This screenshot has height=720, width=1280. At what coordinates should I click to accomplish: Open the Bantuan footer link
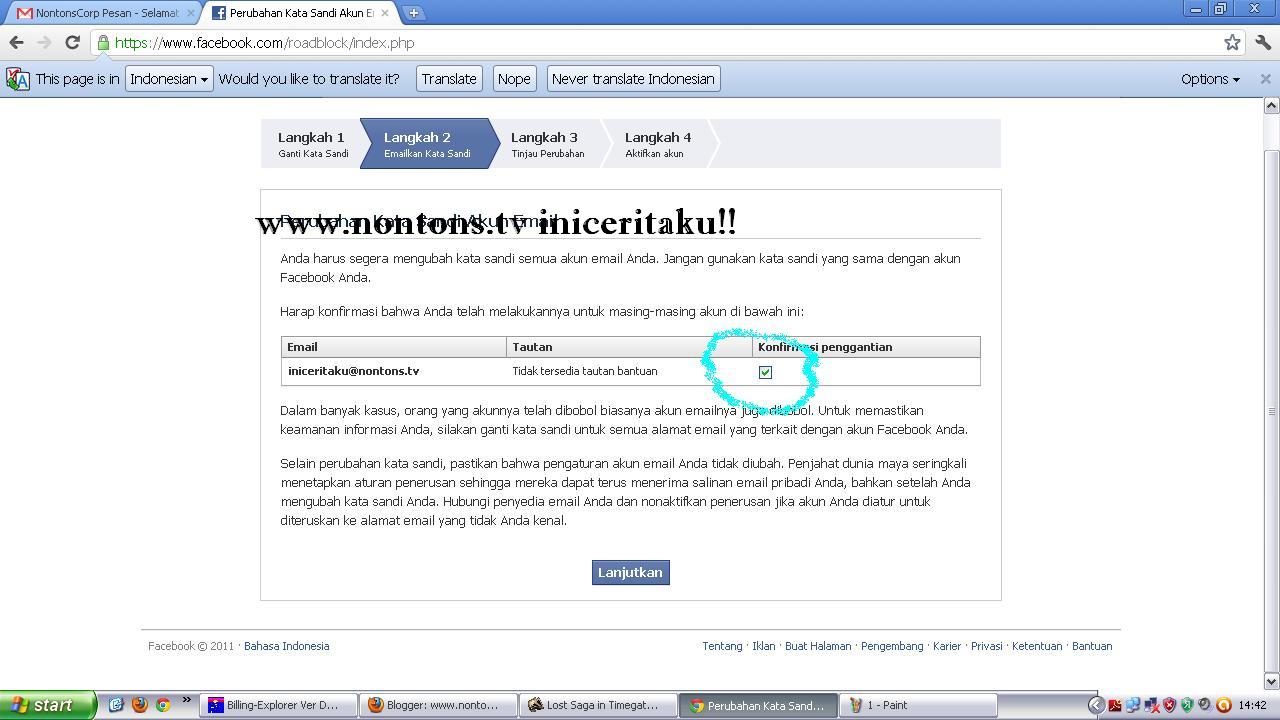point(1092,646)
